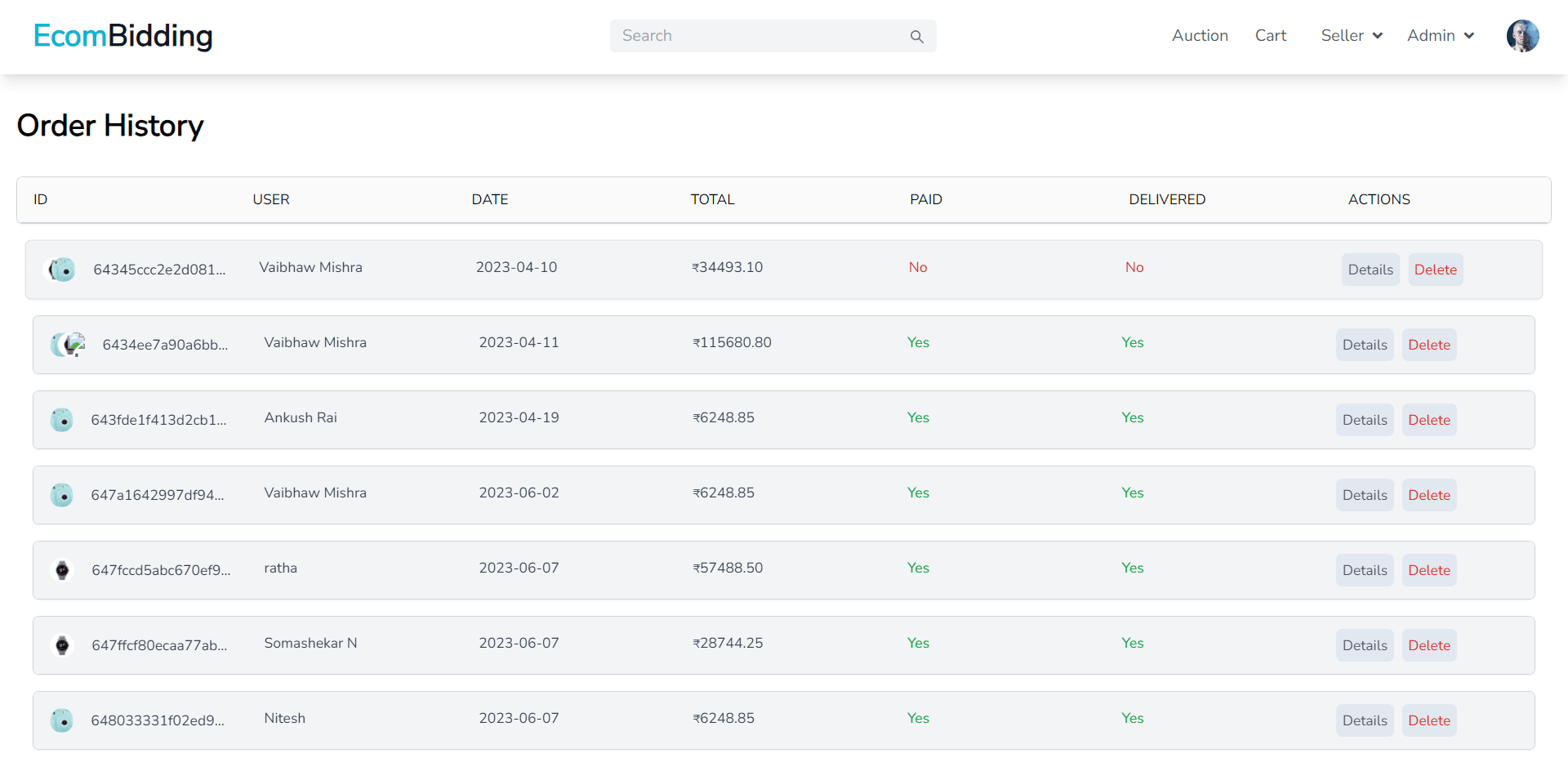The image size is (1568, 758).
Task: Delete ratha's order
Action: pos(1429,570)
